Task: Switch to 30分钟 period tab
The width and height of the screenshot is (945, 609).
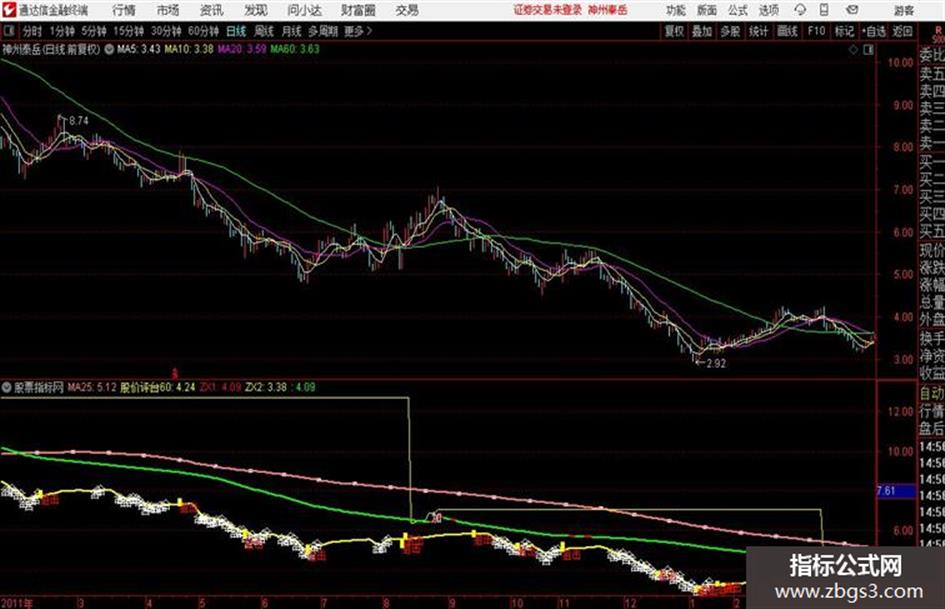Action: click(x=166, y=31)
